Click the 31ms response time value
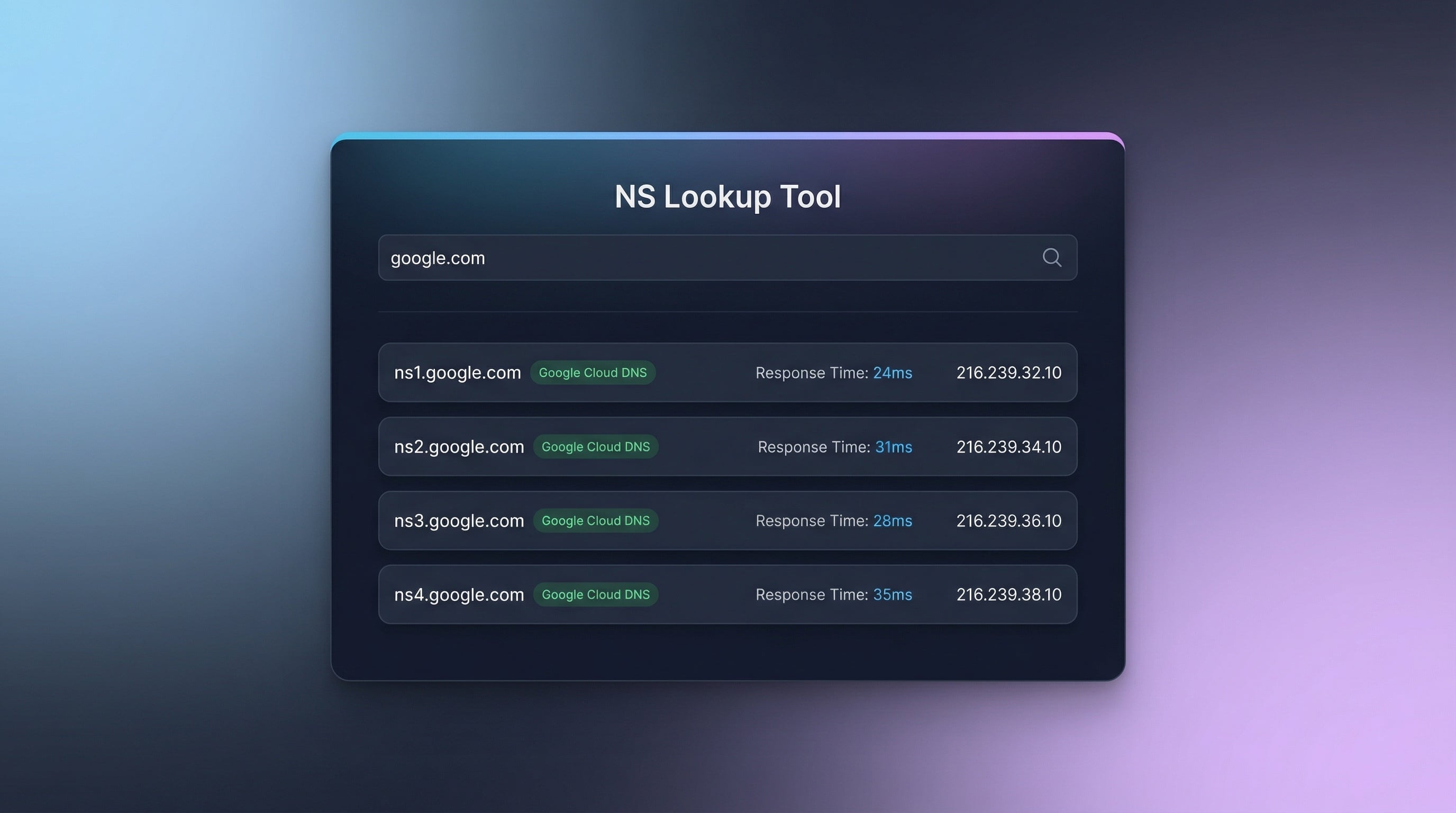Image resolution: width=1456 pixels, height=813 pixels. (893, 447)
